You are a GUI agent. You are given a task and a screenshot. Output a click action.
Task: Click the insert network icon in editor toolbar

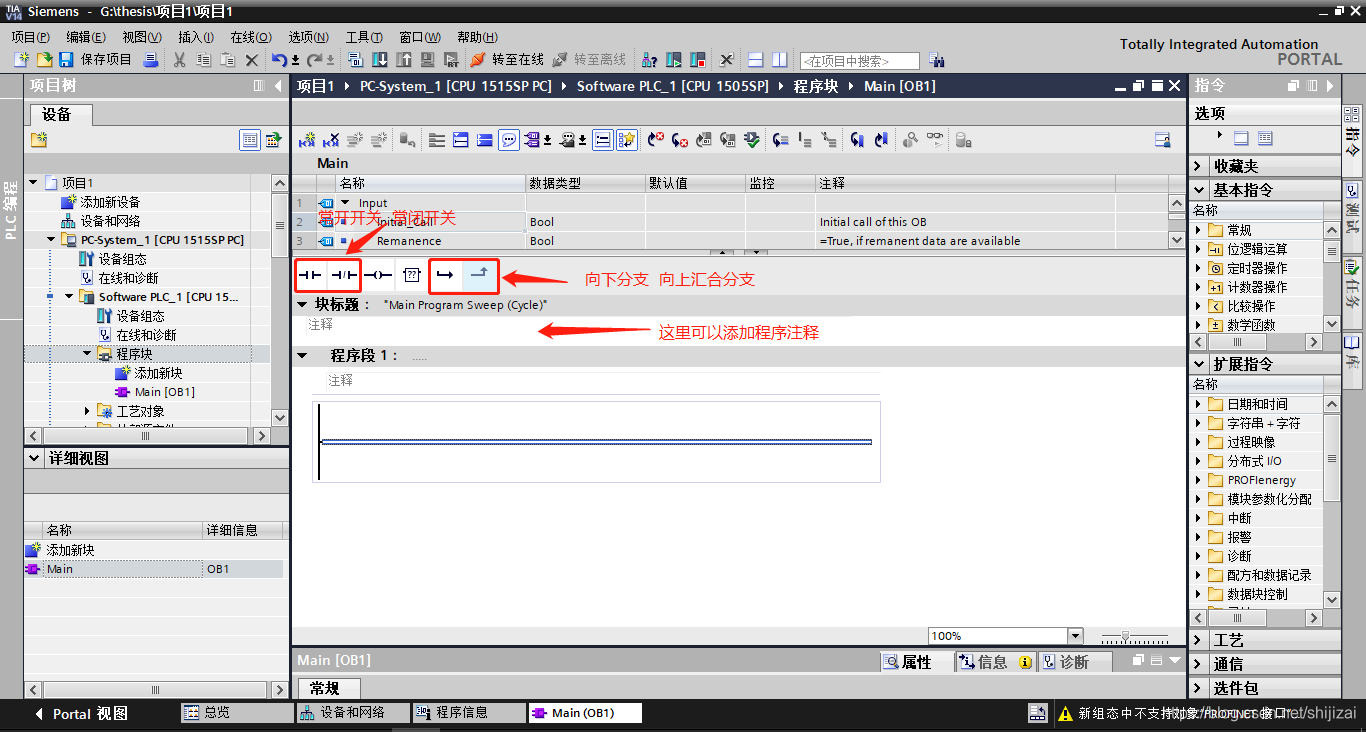tap(307, 140)
